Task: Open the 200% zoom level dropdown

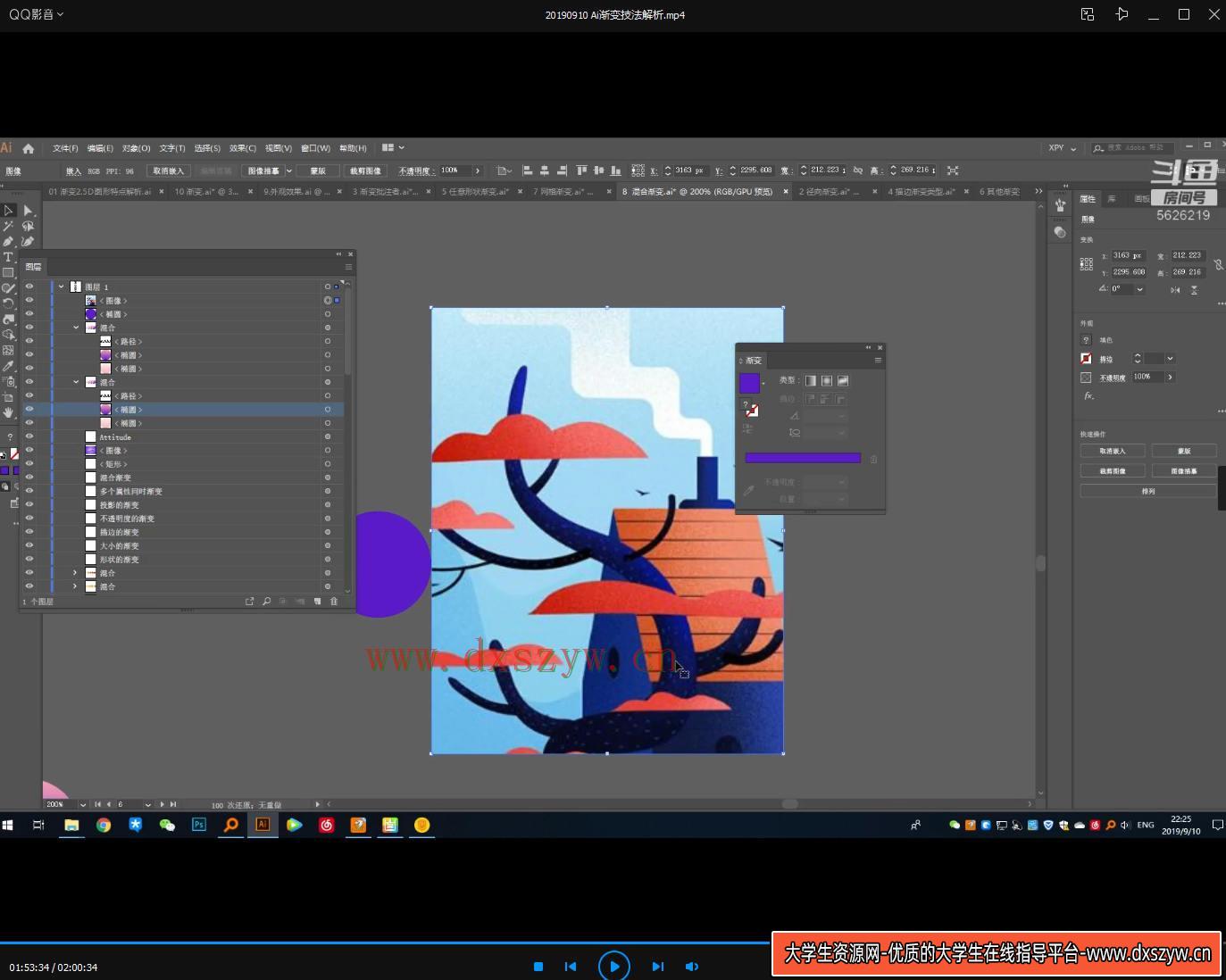Action: (83, 804)
